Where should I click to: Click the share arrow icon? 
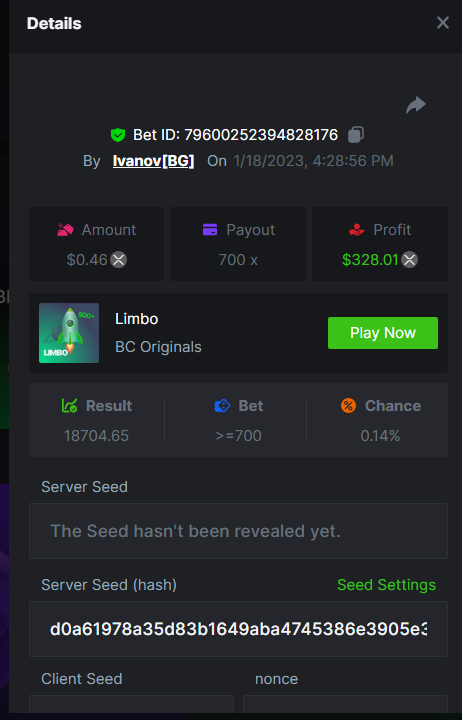coord(416,105)
